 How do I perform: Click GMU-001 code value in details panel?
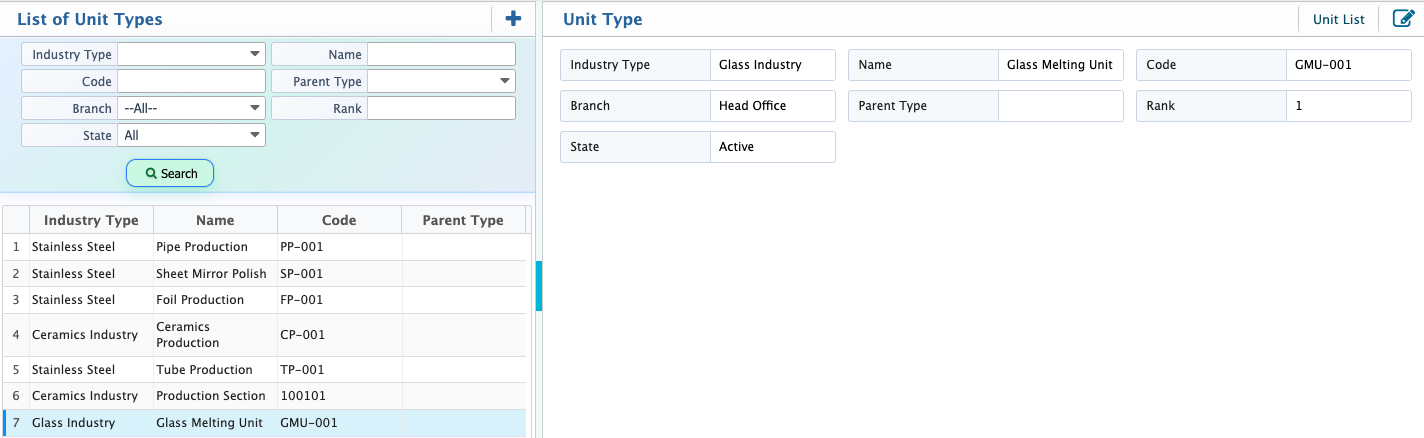click(x=1348, y=65)
